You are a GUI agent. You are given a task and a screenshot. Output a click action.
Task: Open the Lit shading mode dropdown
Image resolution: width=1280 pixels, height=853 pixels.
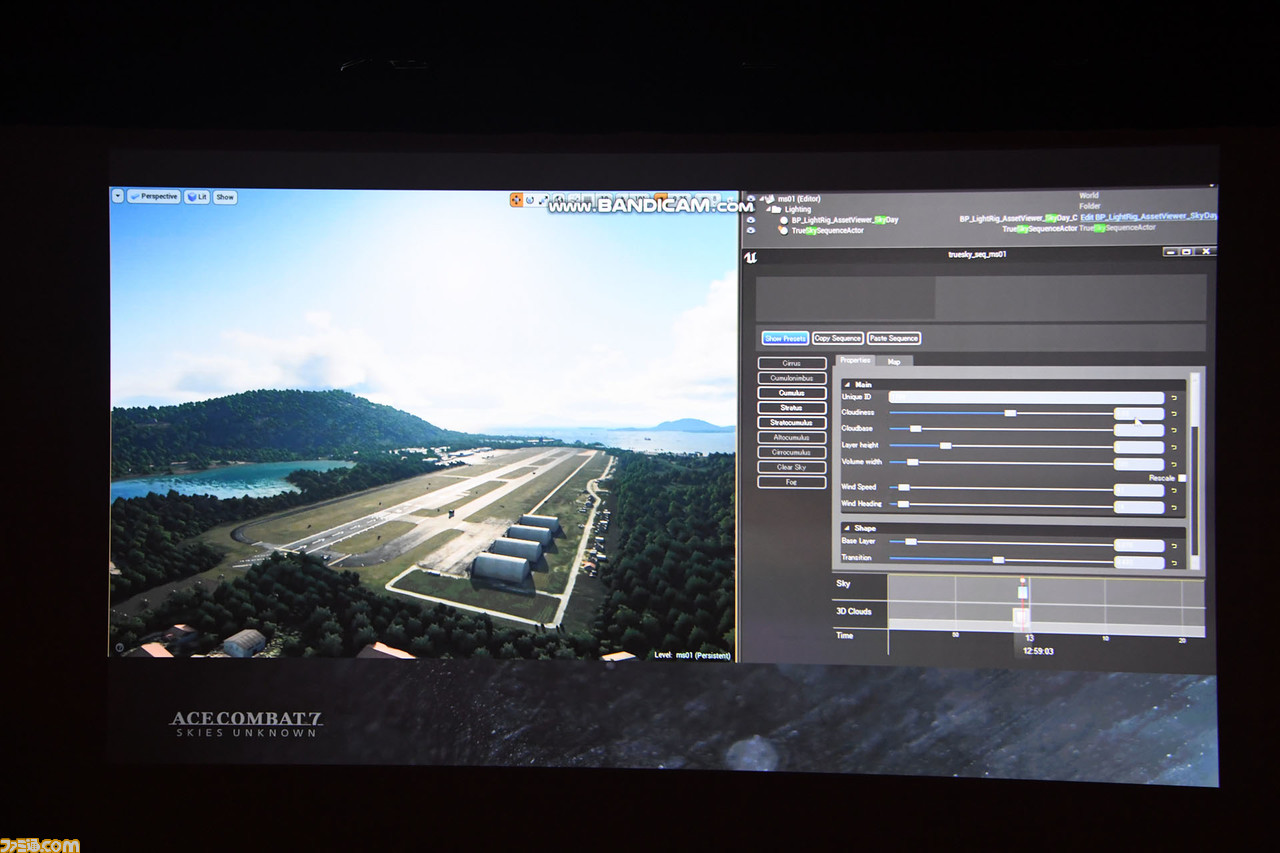[x=197, y=197]
